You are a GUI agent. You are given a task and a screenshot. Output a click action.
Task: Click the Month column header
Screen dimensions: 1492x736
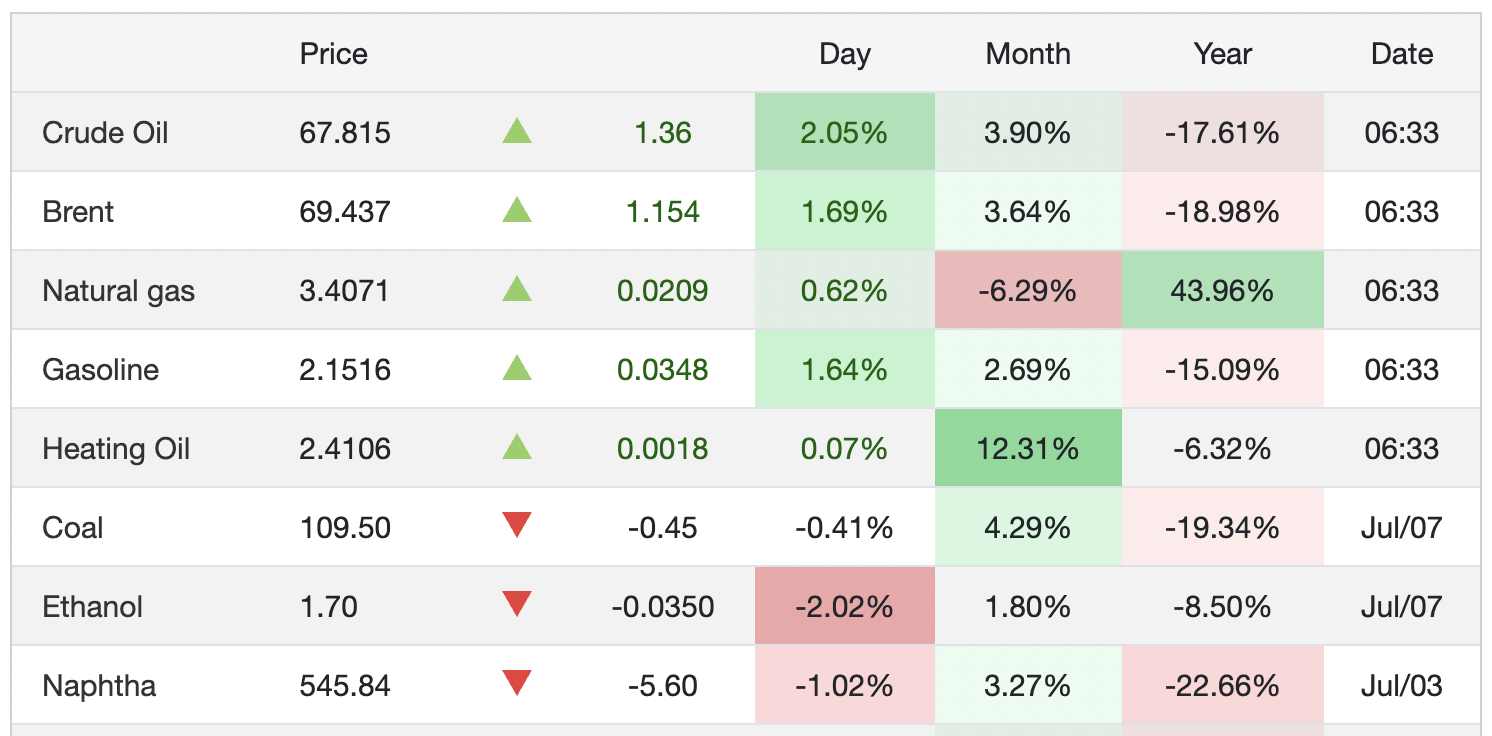[1028, 53]
